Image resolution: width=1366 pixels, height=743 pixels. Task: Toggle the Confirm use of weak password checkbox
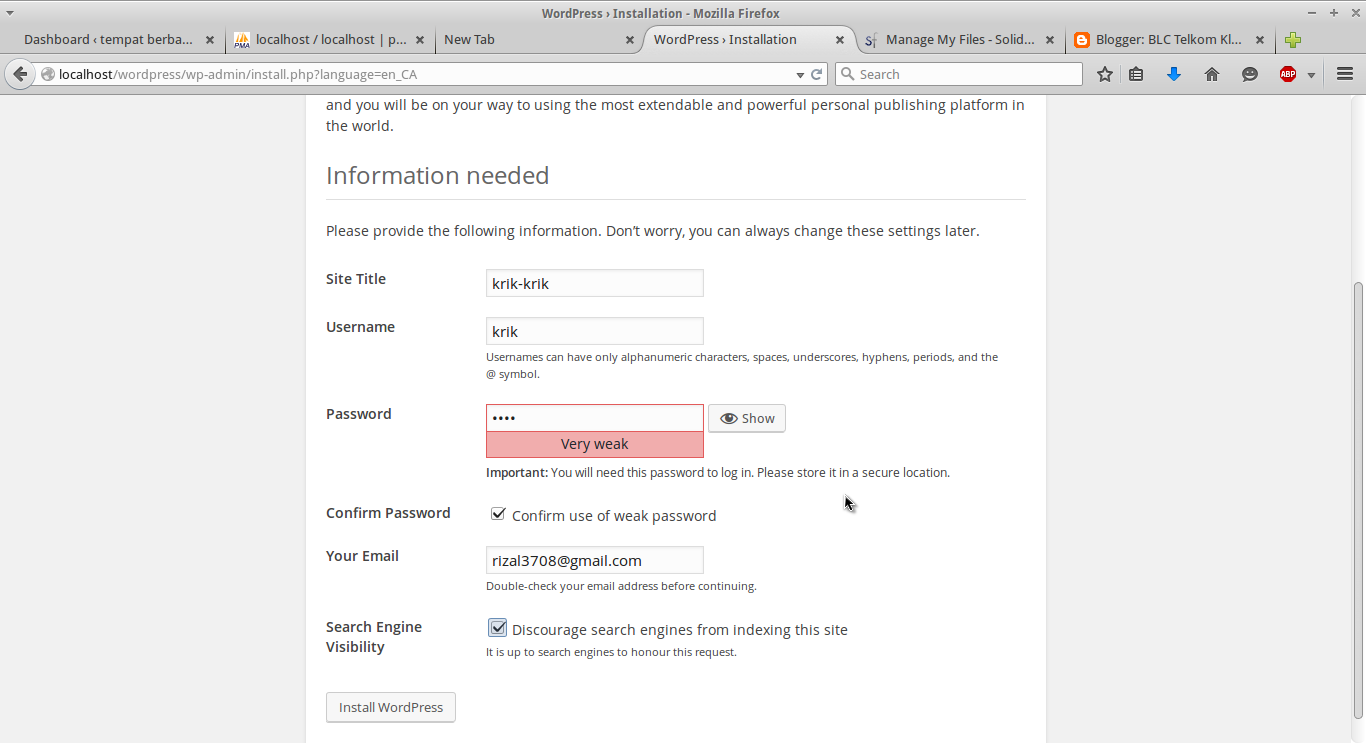click(x=498, y=514)
